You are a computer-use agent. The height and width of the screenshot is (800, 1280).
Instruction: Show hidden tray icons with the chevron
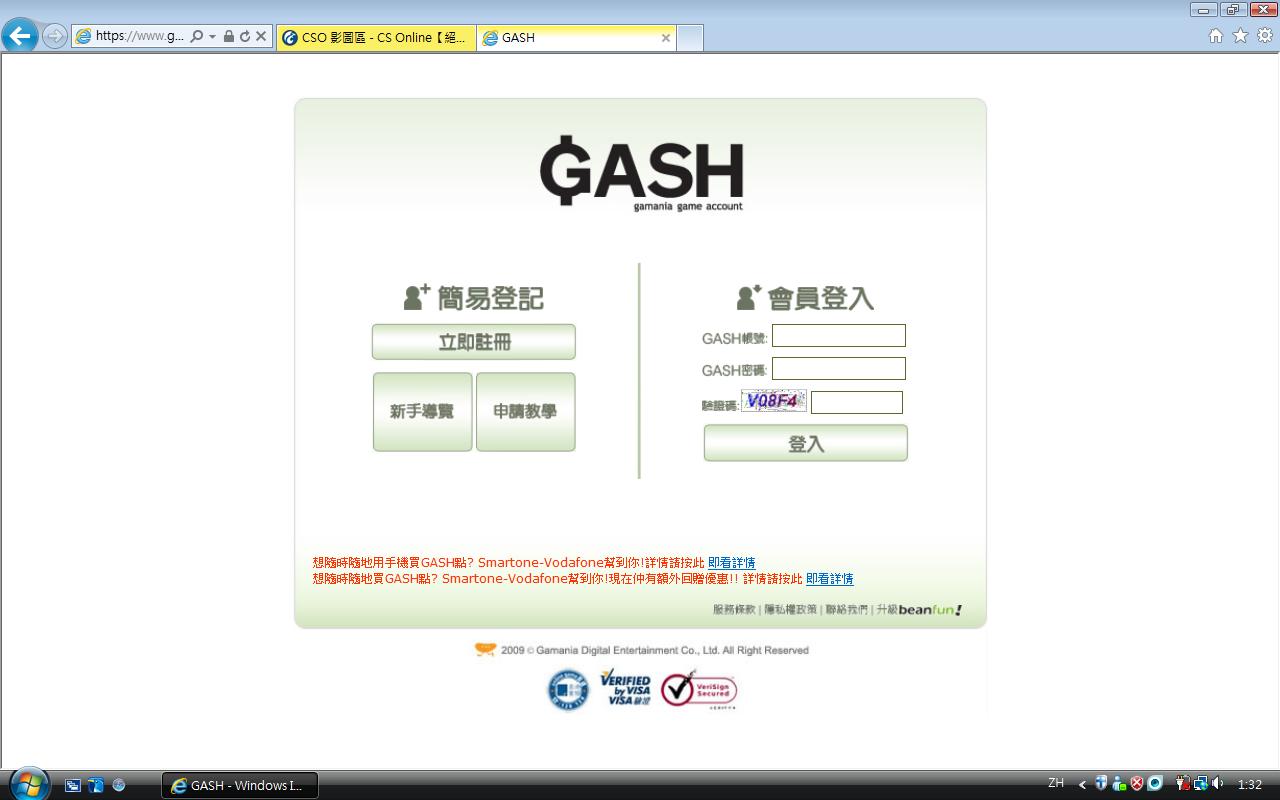pos(1082,785)
